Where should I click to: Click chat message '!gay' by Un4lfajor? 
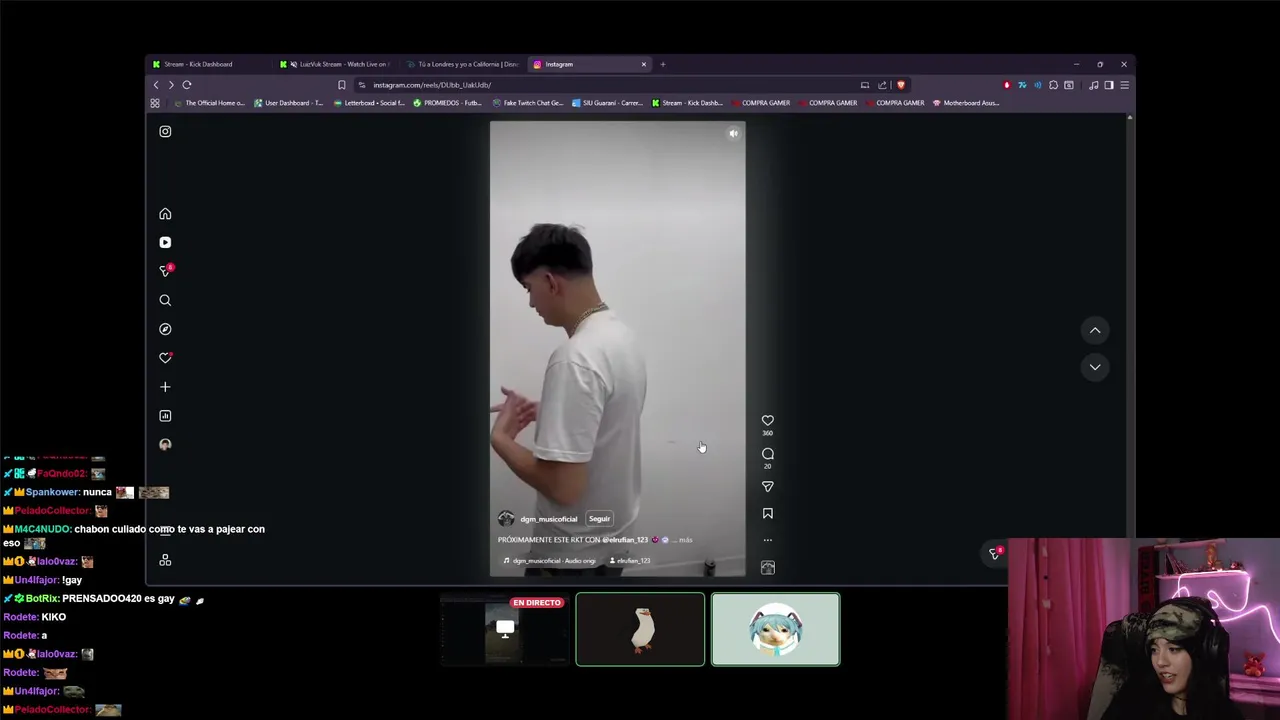pos(72,580)
